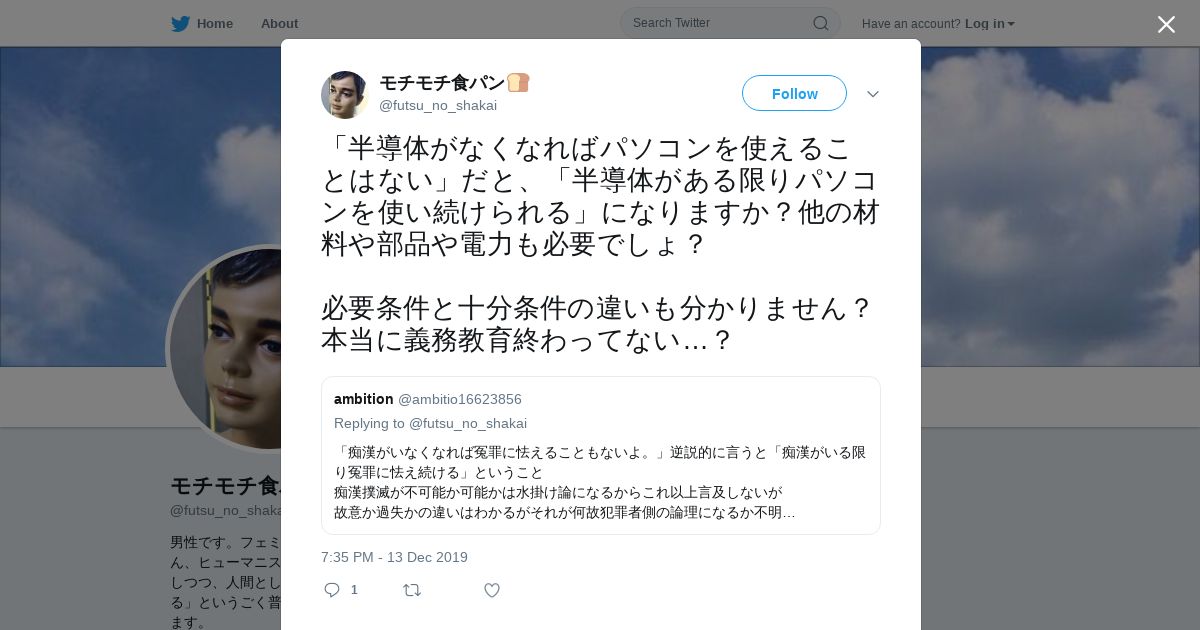Retweet this tweet using the retweet icon
The width and height of the screenshot is (1200, 630).
coord(412,590)
